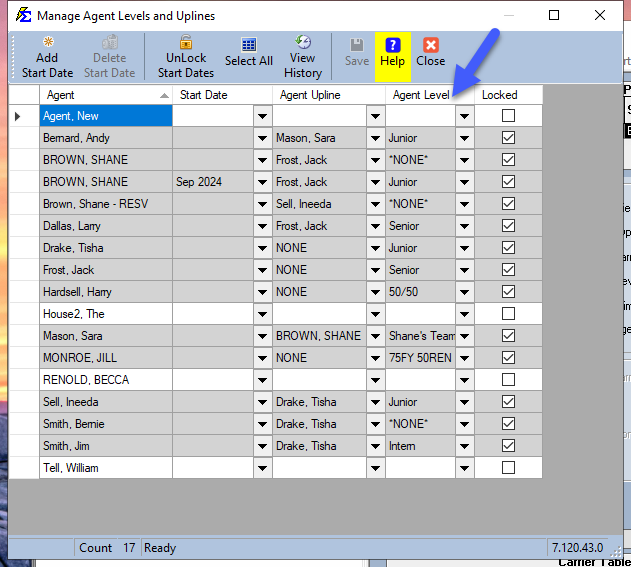Open Agent Level dropdown for Tell, William
Image resolution: width=631 pixels, height=567 pixels.
[x=464, y=468]
